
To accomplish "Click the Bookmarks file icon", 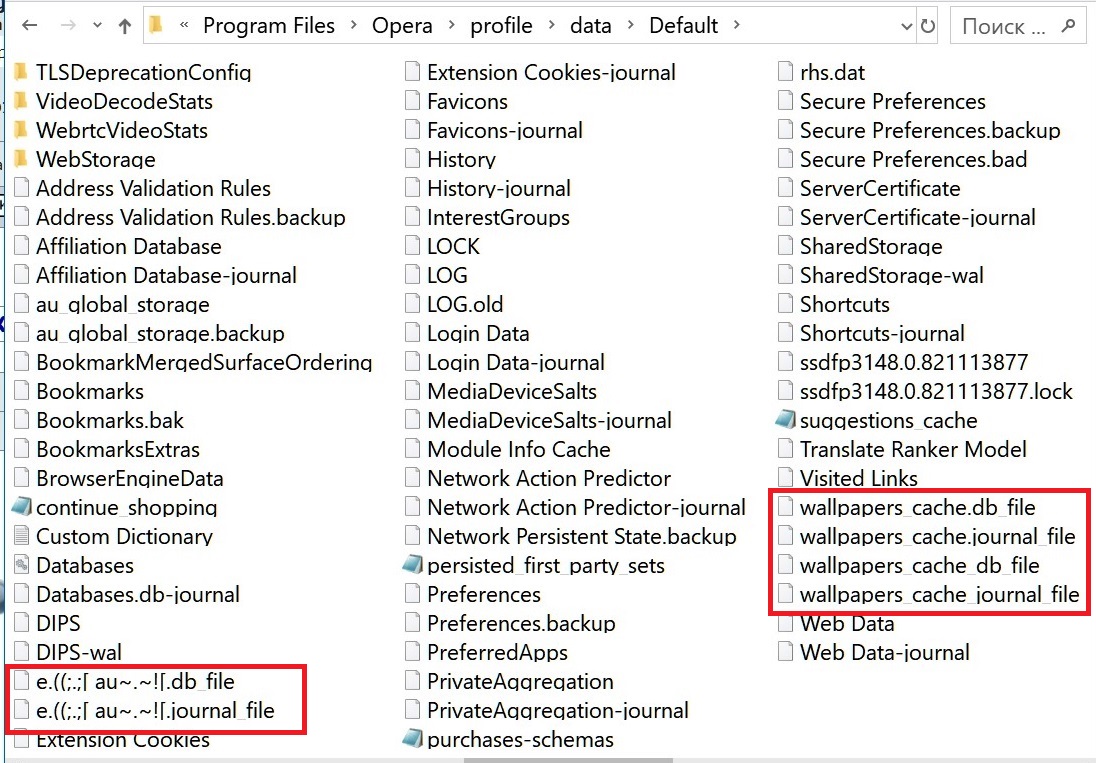I will coord(22,391).
